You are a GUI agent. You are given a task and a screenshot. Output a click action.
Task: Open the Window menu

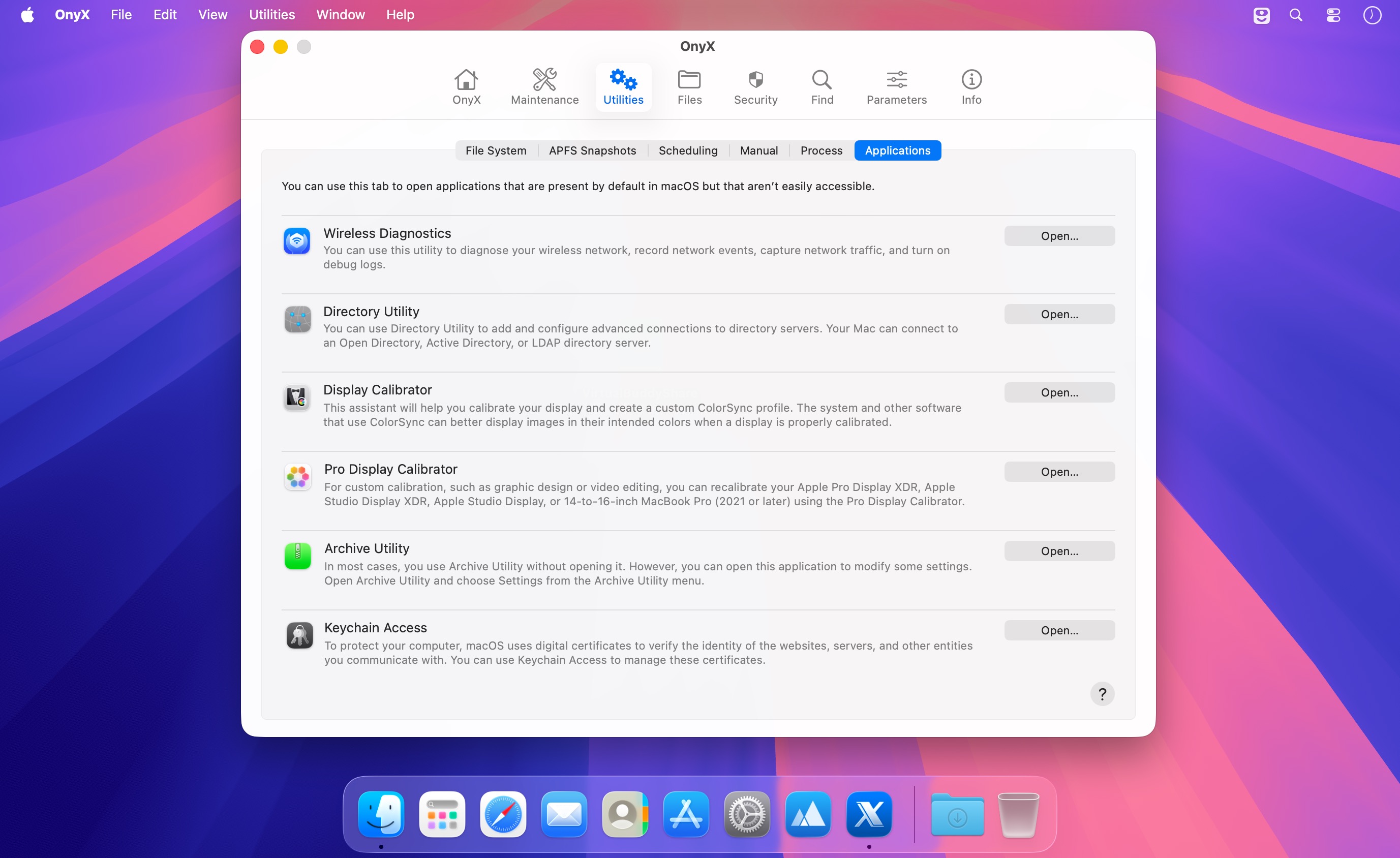tap(340, 14)
